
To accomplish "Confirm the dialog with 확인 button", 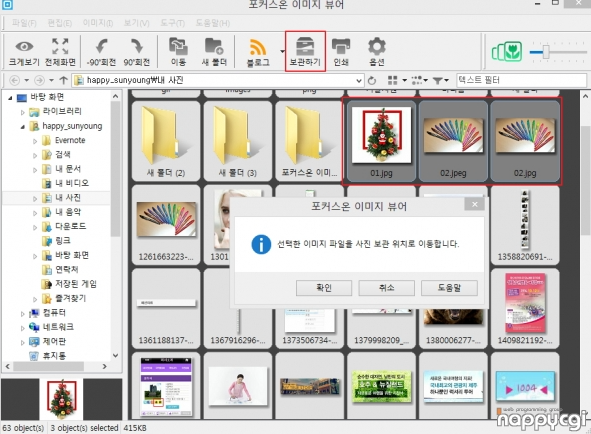I will tap(324, 288).
